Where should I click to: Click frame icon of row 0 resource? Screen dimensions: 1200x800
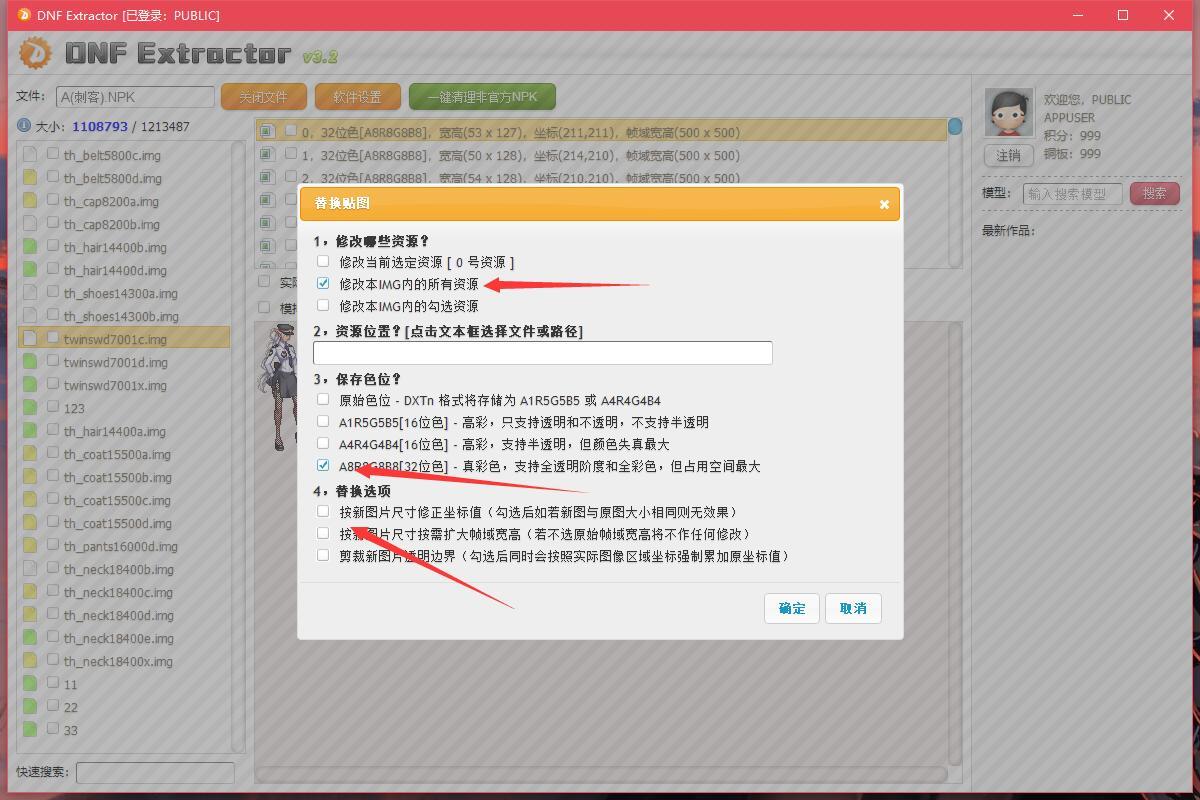(267, 132)
